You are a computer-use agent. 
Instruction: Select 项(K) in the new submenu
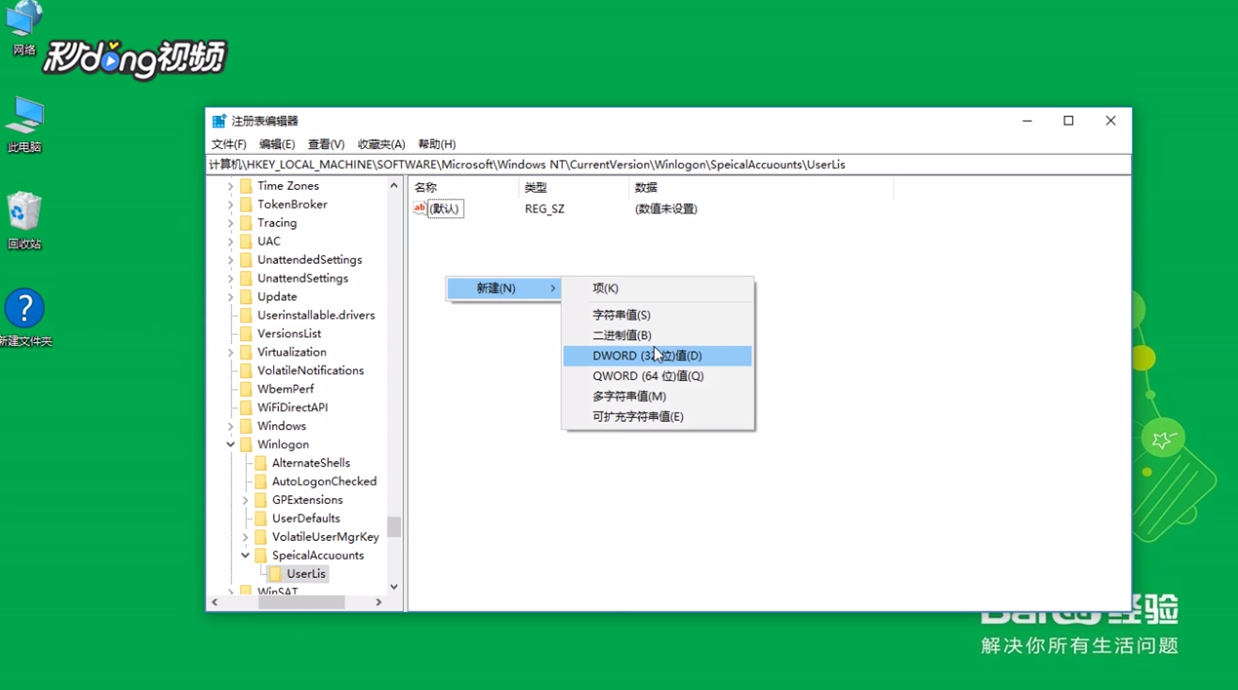coord(657,288)
